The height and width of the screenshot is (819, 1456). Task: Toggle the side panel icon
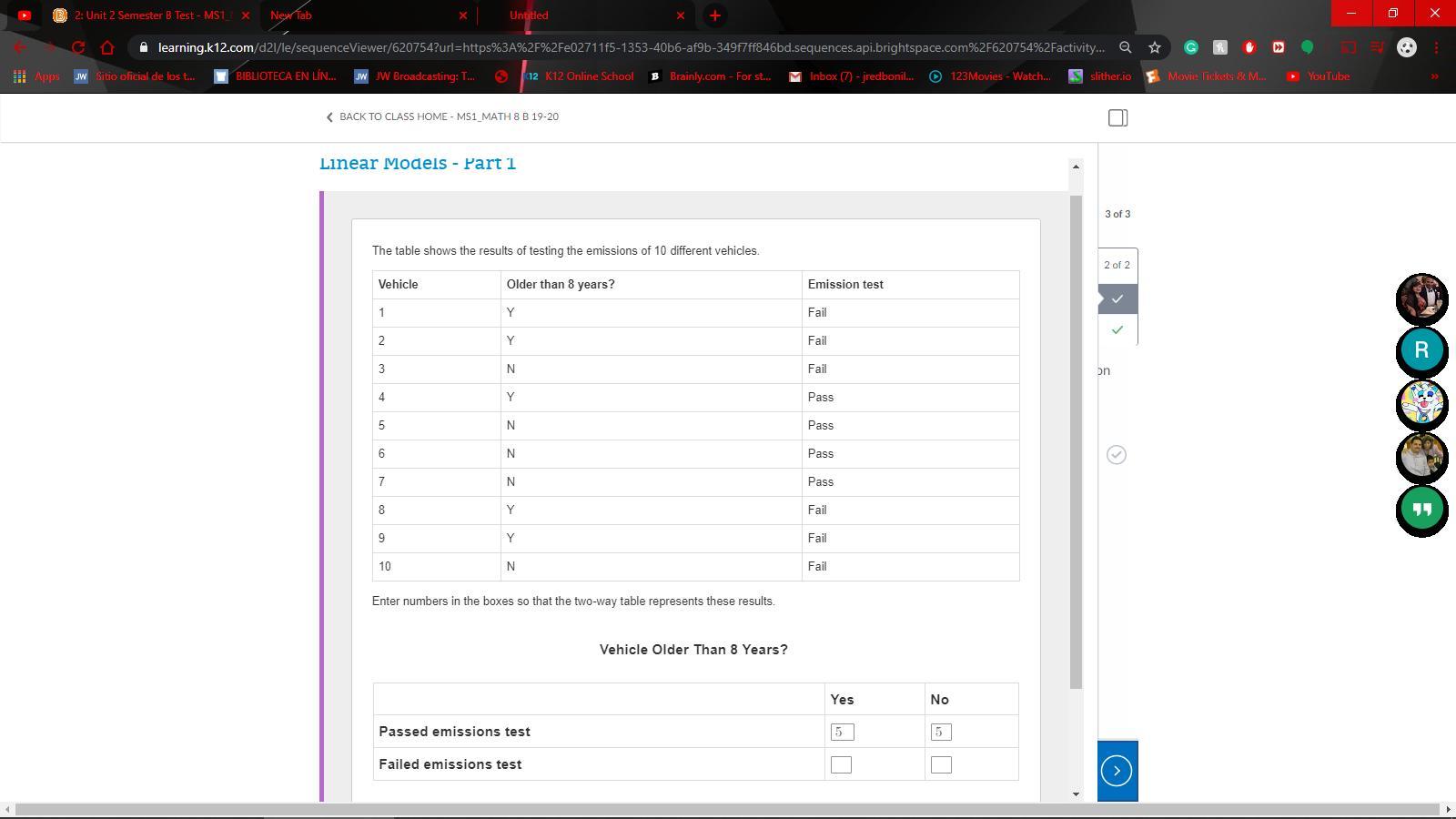pyautogui.click(x=1117, y=117)
